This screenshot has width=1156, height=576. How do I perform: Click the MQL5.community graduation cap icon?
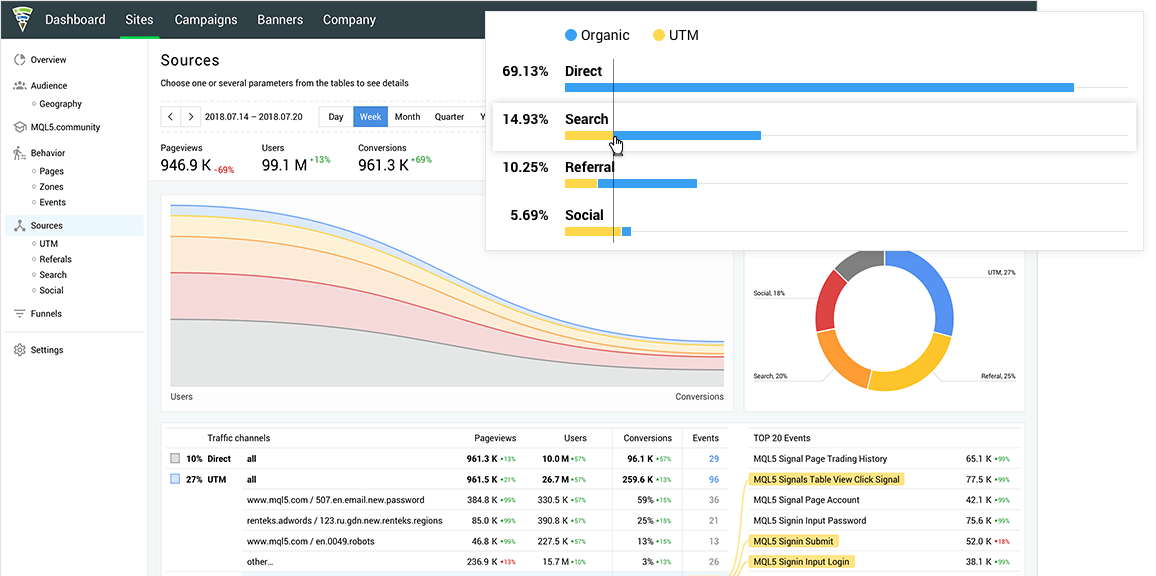click(20, 127)
